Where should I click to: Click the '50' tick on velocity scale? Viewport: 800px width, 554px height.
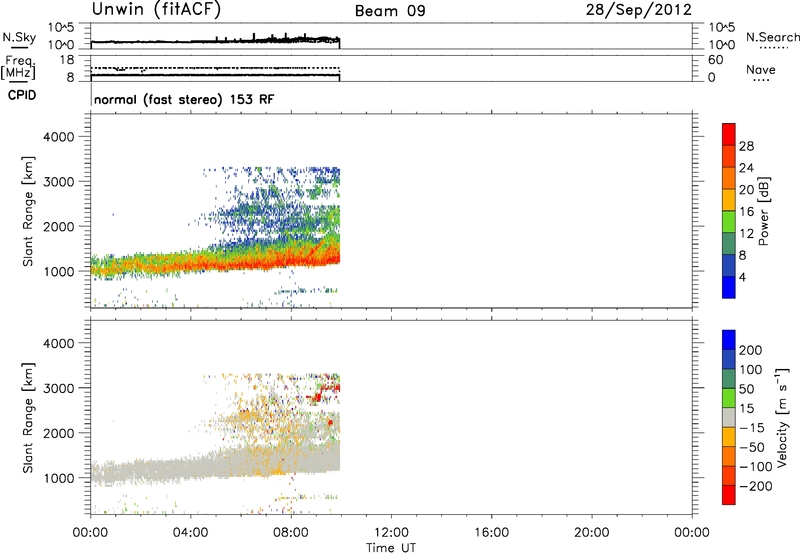(747, 389)
